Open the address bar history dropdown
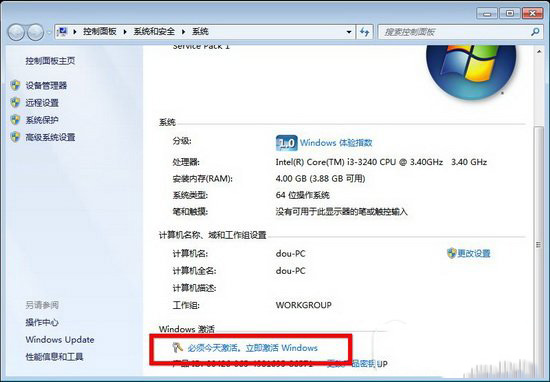550x382 pixels. 349,32
